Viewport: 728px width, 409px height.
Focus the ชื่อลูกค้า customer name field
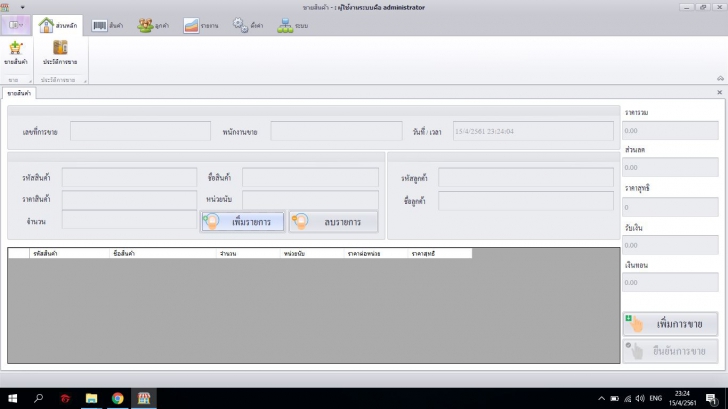pos(526,201)
